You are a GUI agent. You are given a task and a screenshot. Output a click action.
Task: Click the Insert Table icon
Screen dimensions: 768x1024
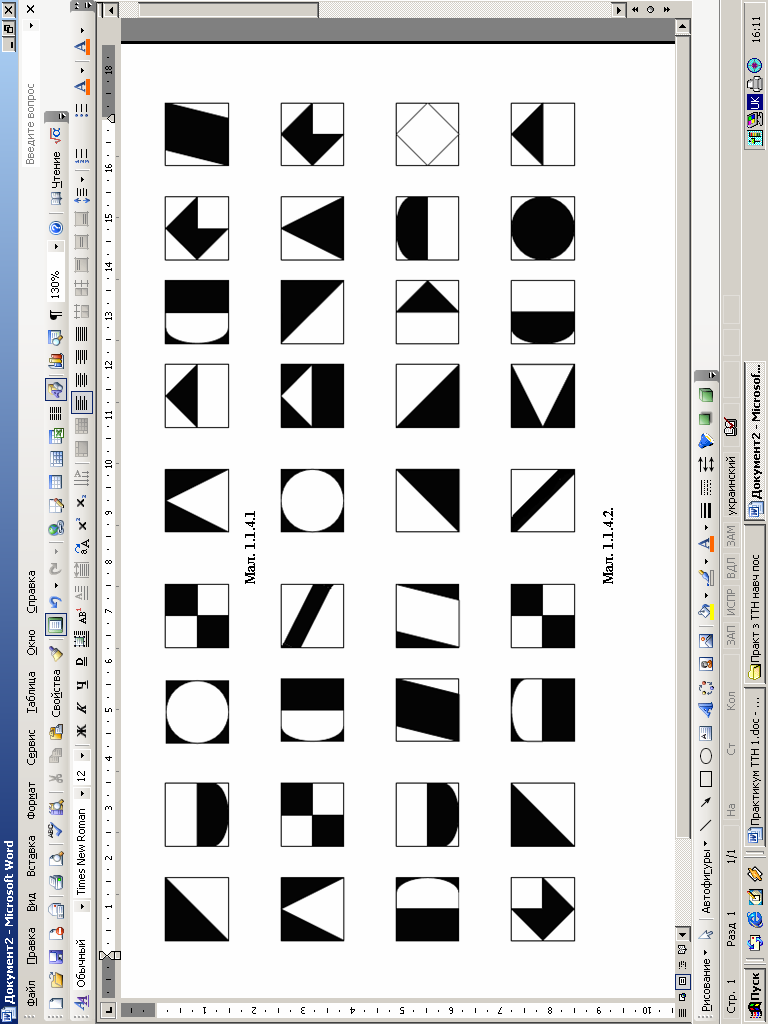pos(56,482)
